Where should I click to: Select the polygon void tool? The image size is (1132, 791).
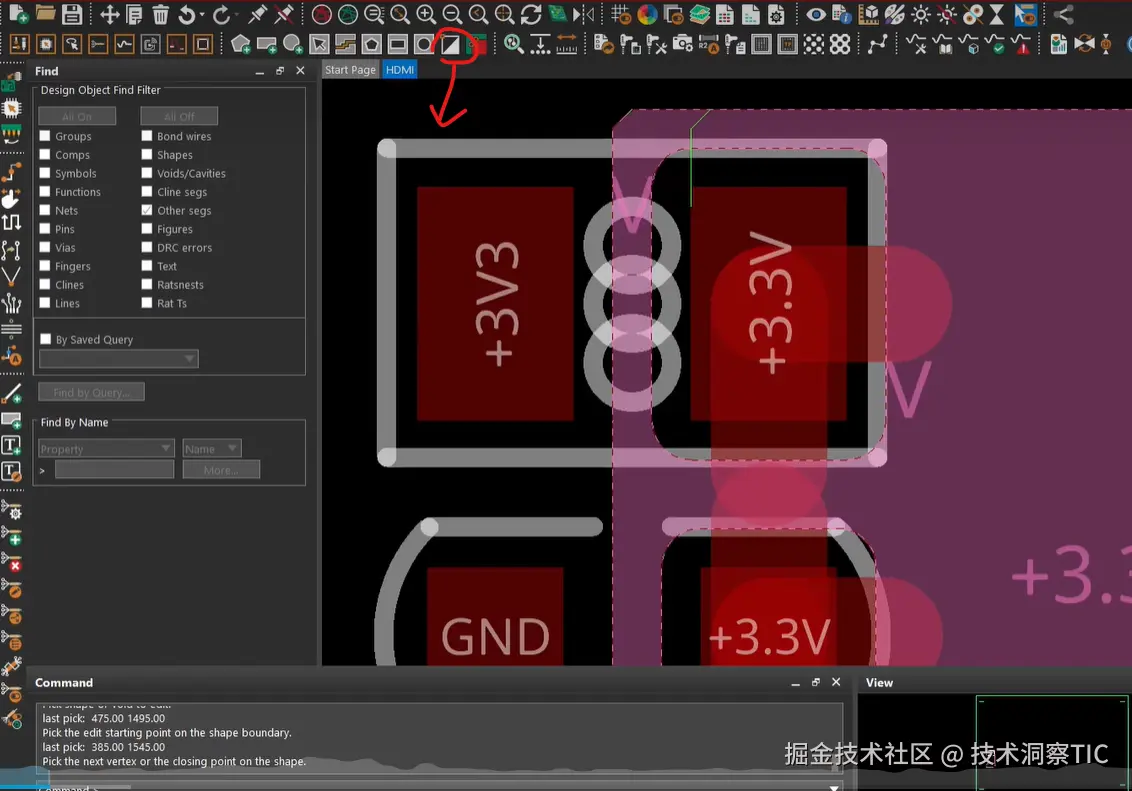click(x=371, y=45)
